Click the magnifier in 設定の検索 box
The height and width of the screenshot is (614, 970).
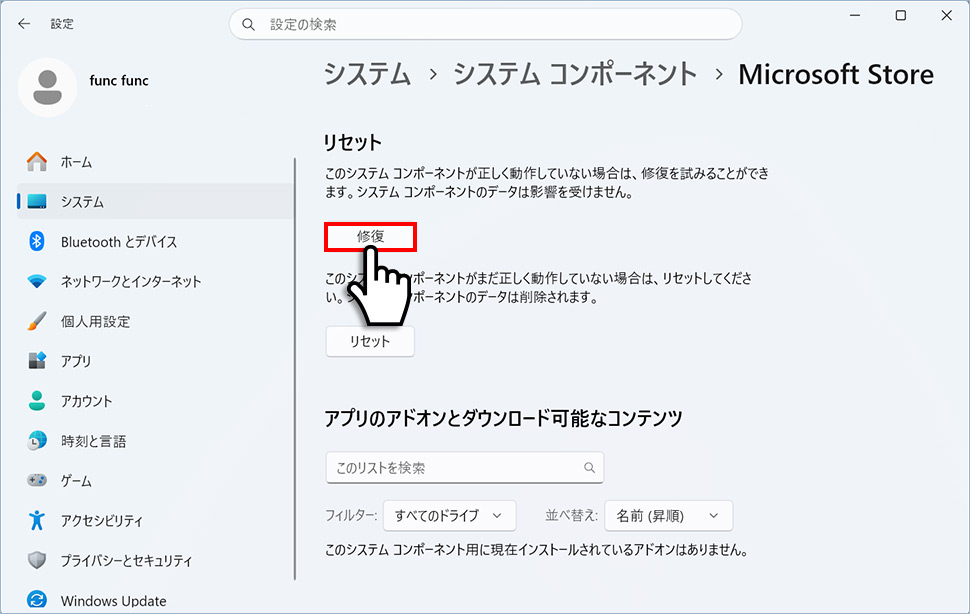(x=248, y=25)
